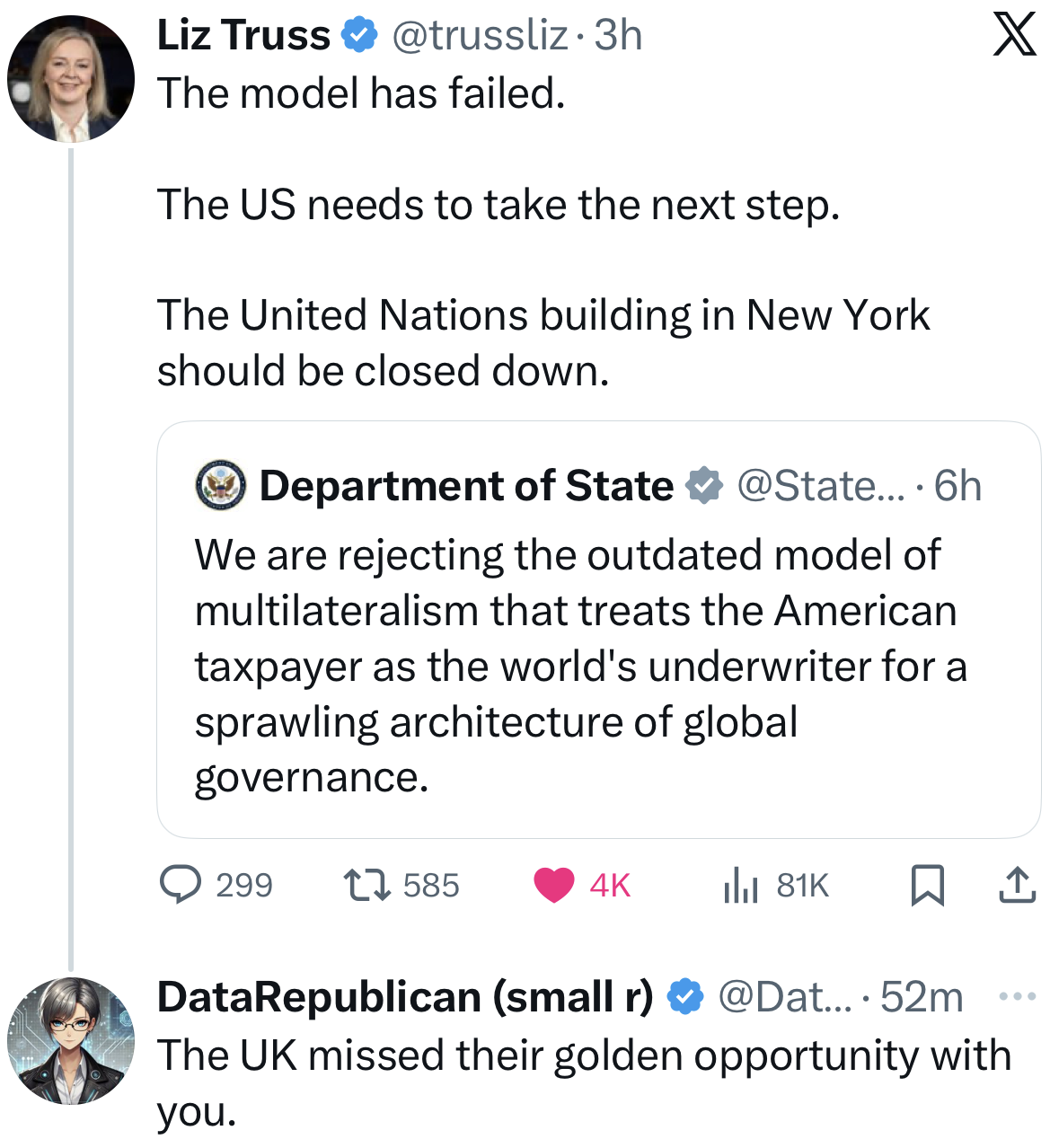This screenshot has height=1148, width=1050.
Task: Click the X logo icon
Action: (1014, 37)
